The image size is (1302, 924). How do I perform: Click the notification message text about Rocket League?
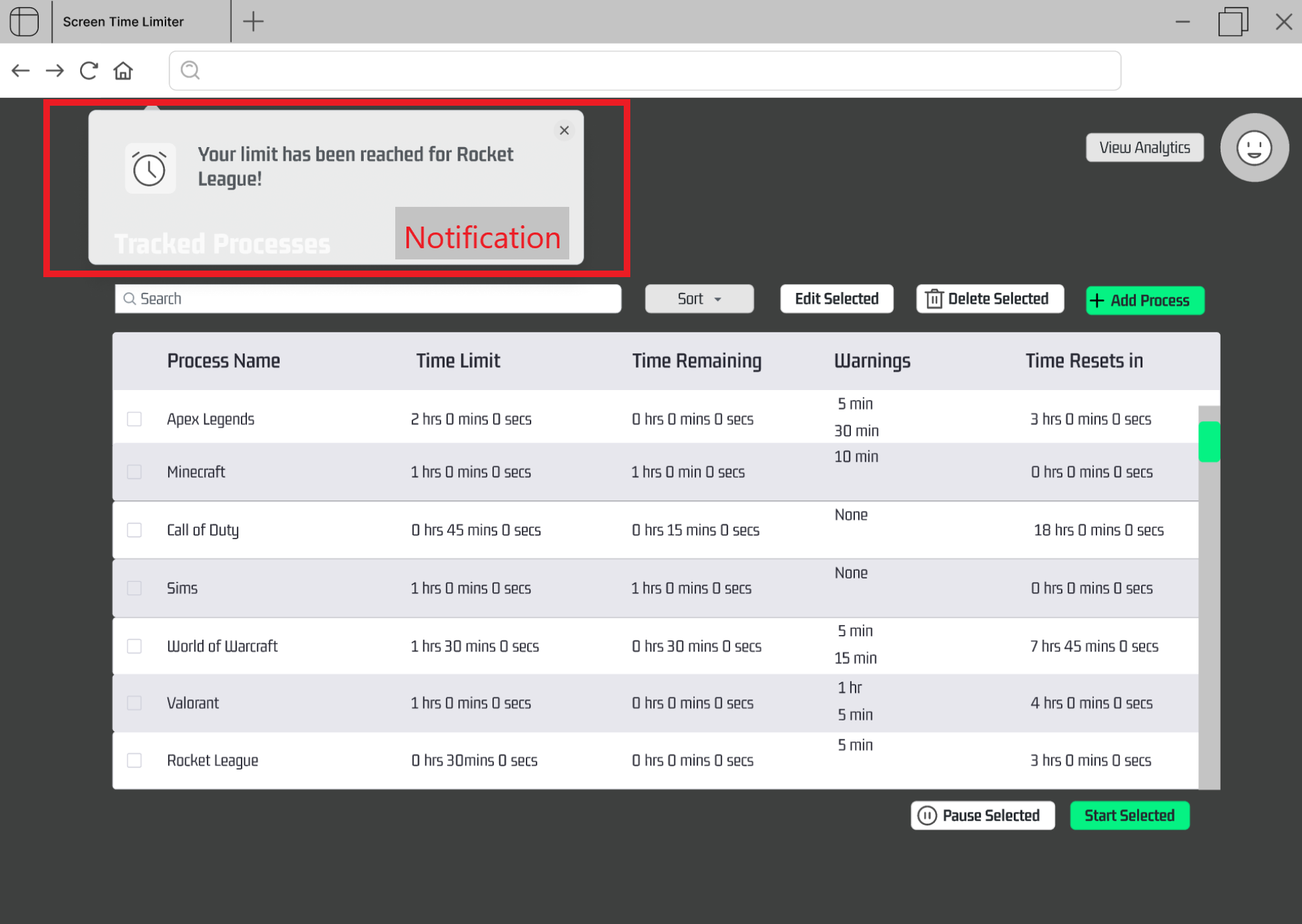click(355, 166)
